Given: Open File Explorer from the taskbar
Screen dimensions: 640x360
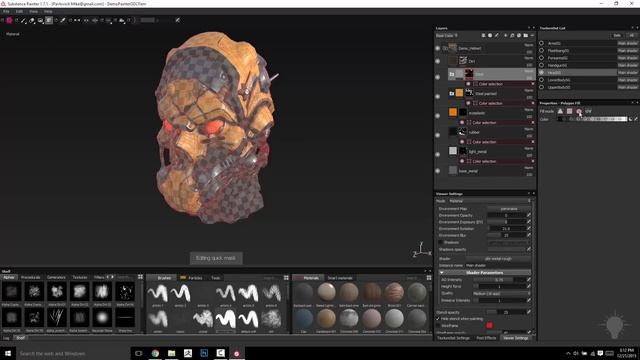Looking at the screenshot, I should click(x=171, y=353).
